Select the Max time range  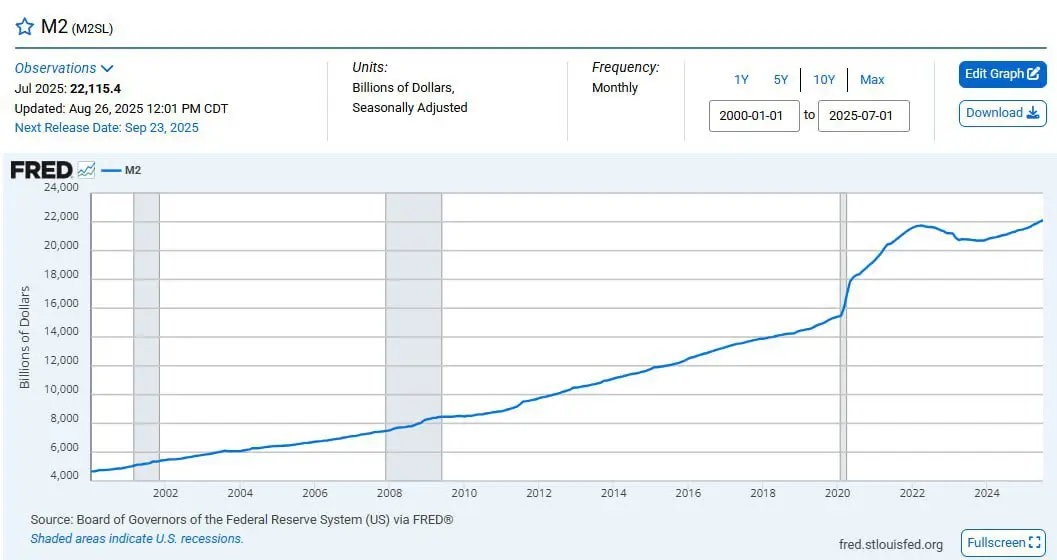(872, 80)
